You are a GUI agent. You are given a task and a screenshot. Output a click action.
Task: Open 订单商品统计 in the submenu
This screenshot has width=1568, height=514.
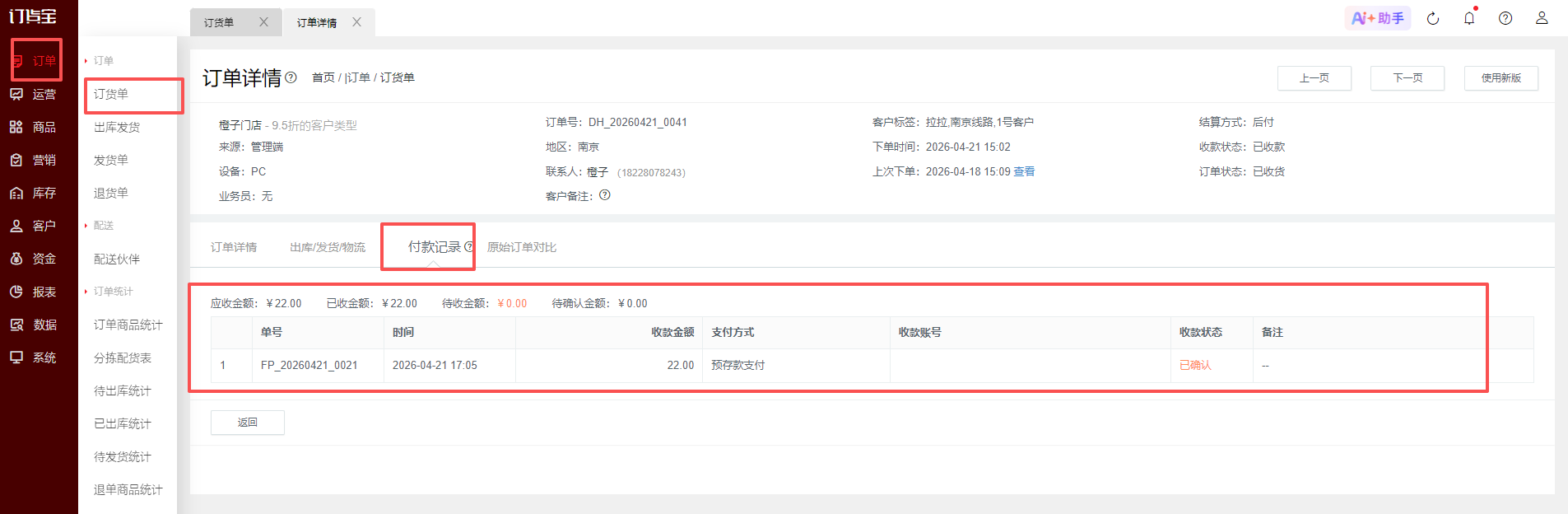[128, 325]
